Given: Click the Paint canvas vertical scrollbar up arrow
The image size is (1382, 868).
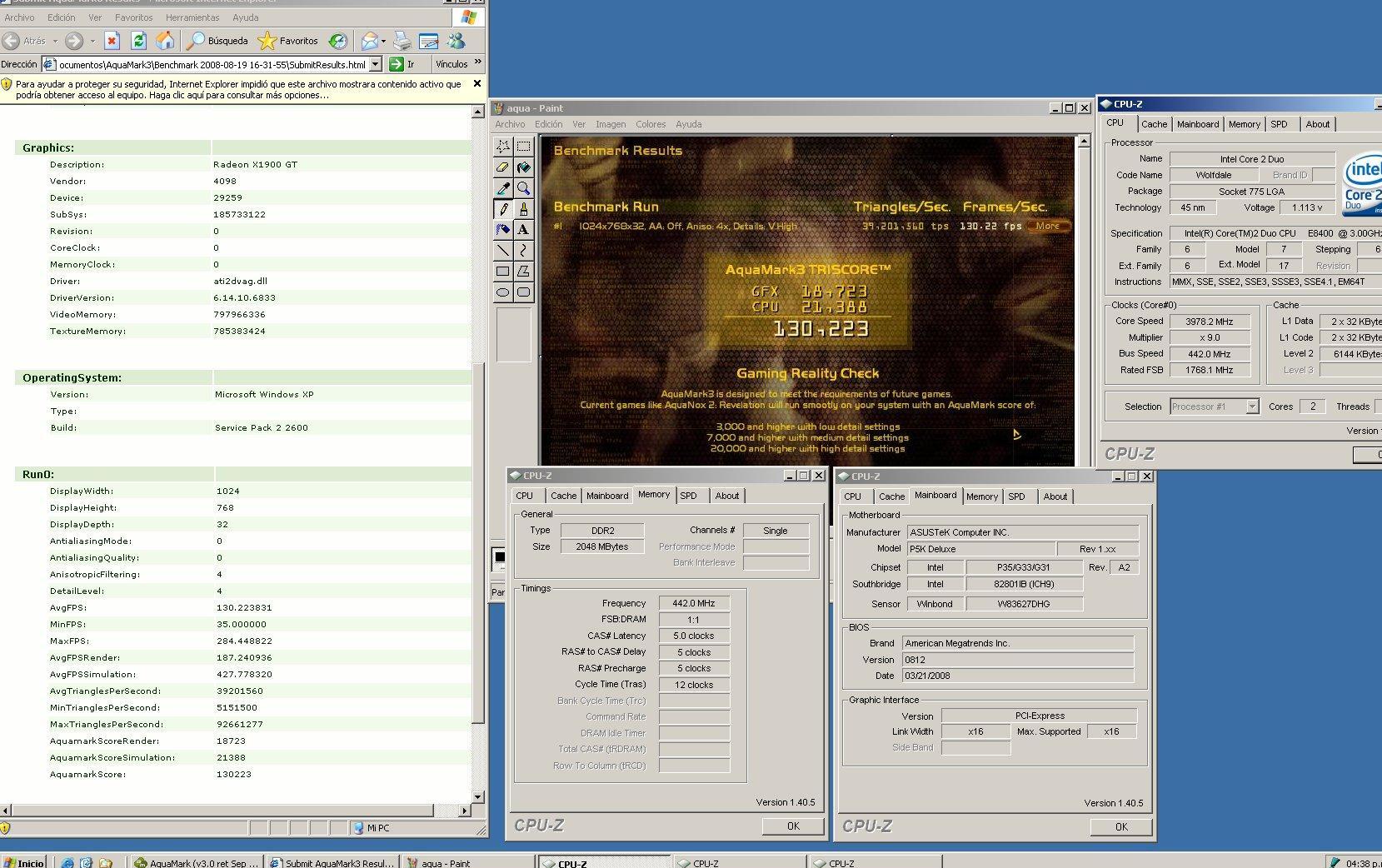Looking at the screenshot, I should (1083, 142).
